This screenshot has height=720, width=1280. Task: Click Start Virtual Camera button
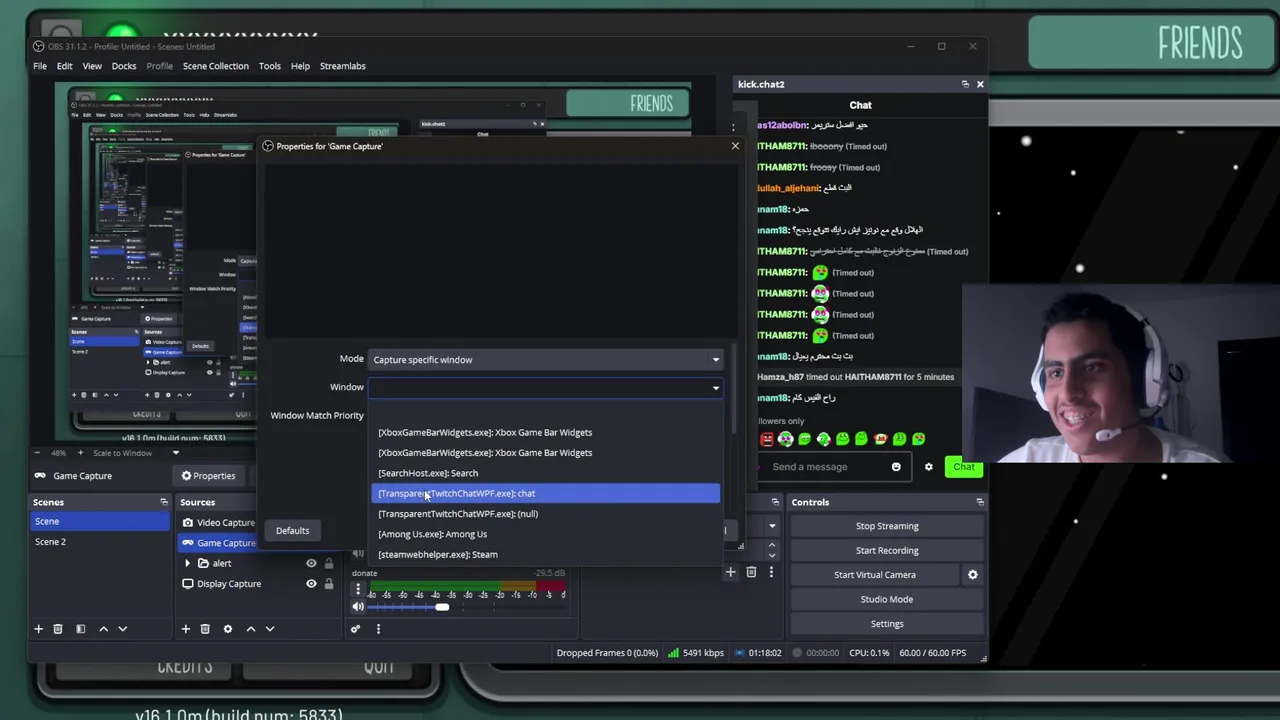[x=875, y=575]
